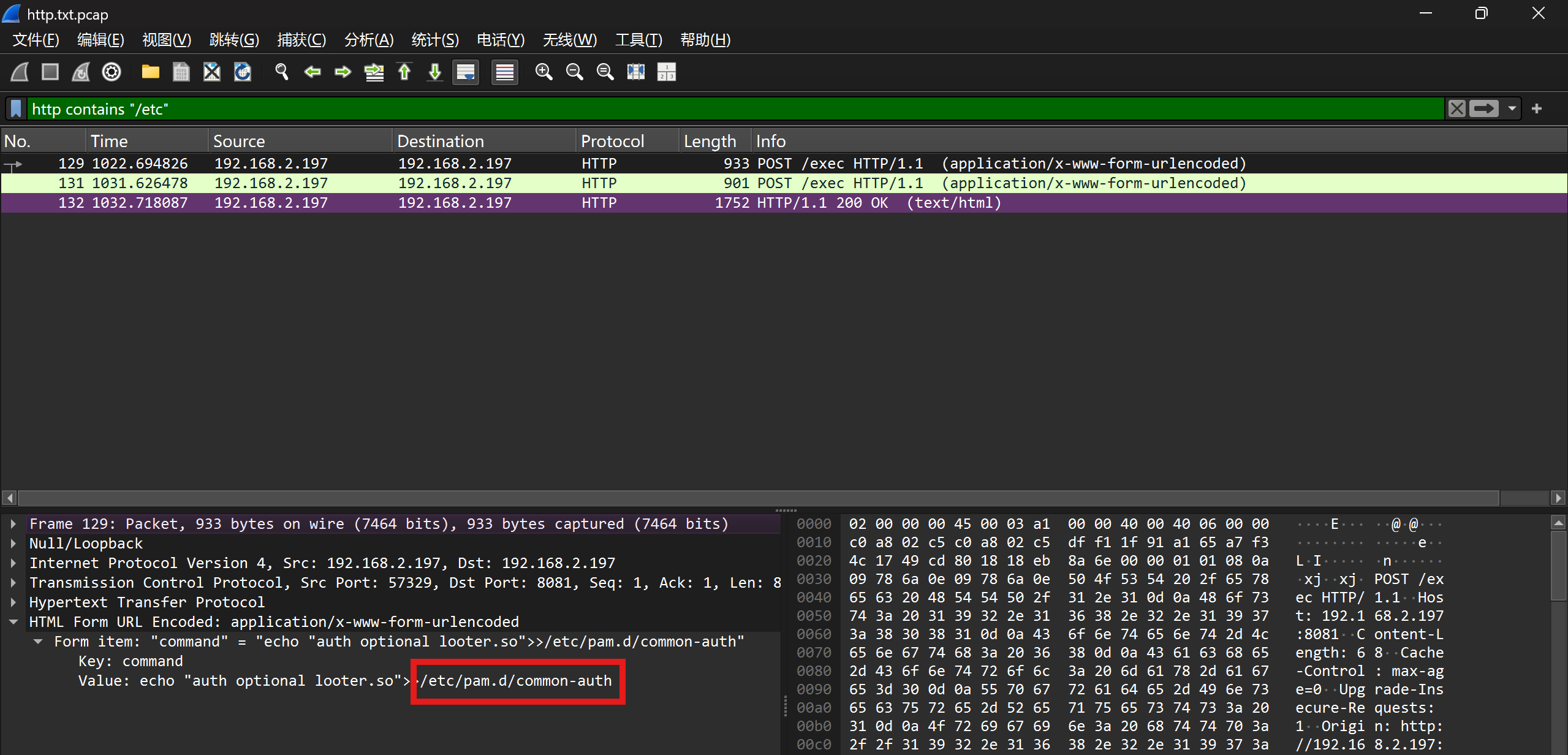1568x755 pixels.
Task: Expand the Null/Loopback node
Action: (x=13, y=544)
